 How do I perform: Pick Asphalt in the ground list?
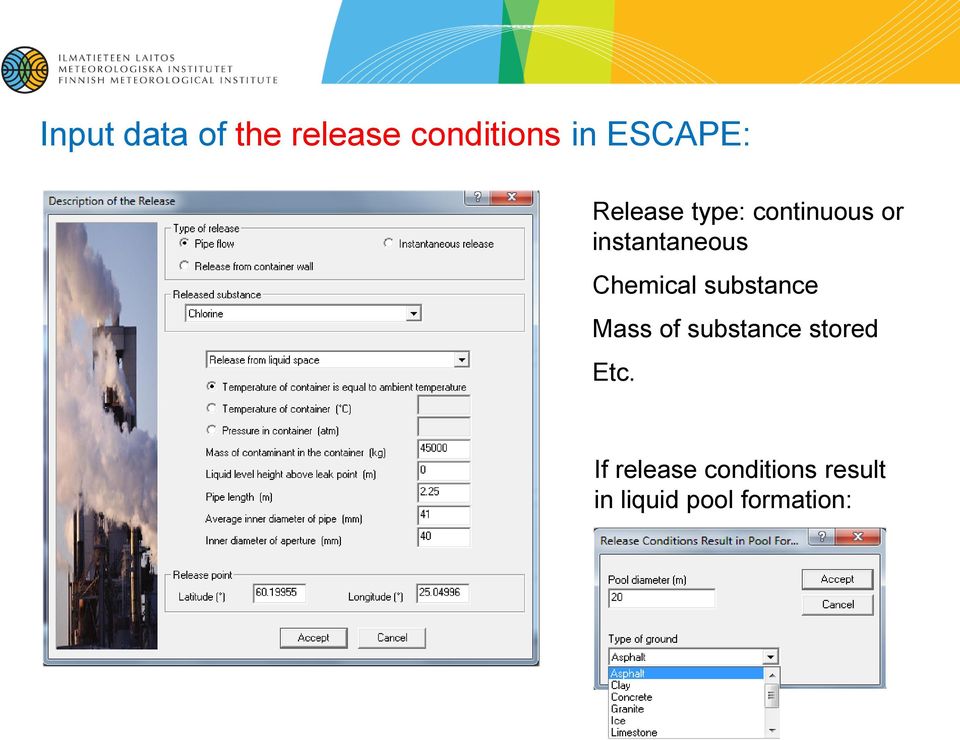pyautogui.click(x=686, y=673)
